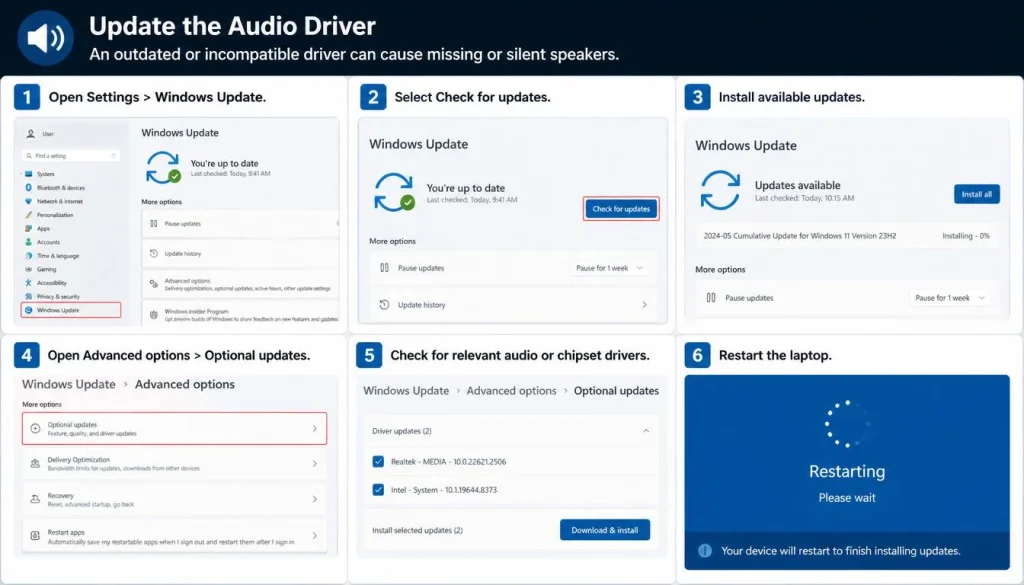Viewport: 1024px width, 585px height.
Task: Click the Time & language icon in sidebar
Action: (28, 255)
